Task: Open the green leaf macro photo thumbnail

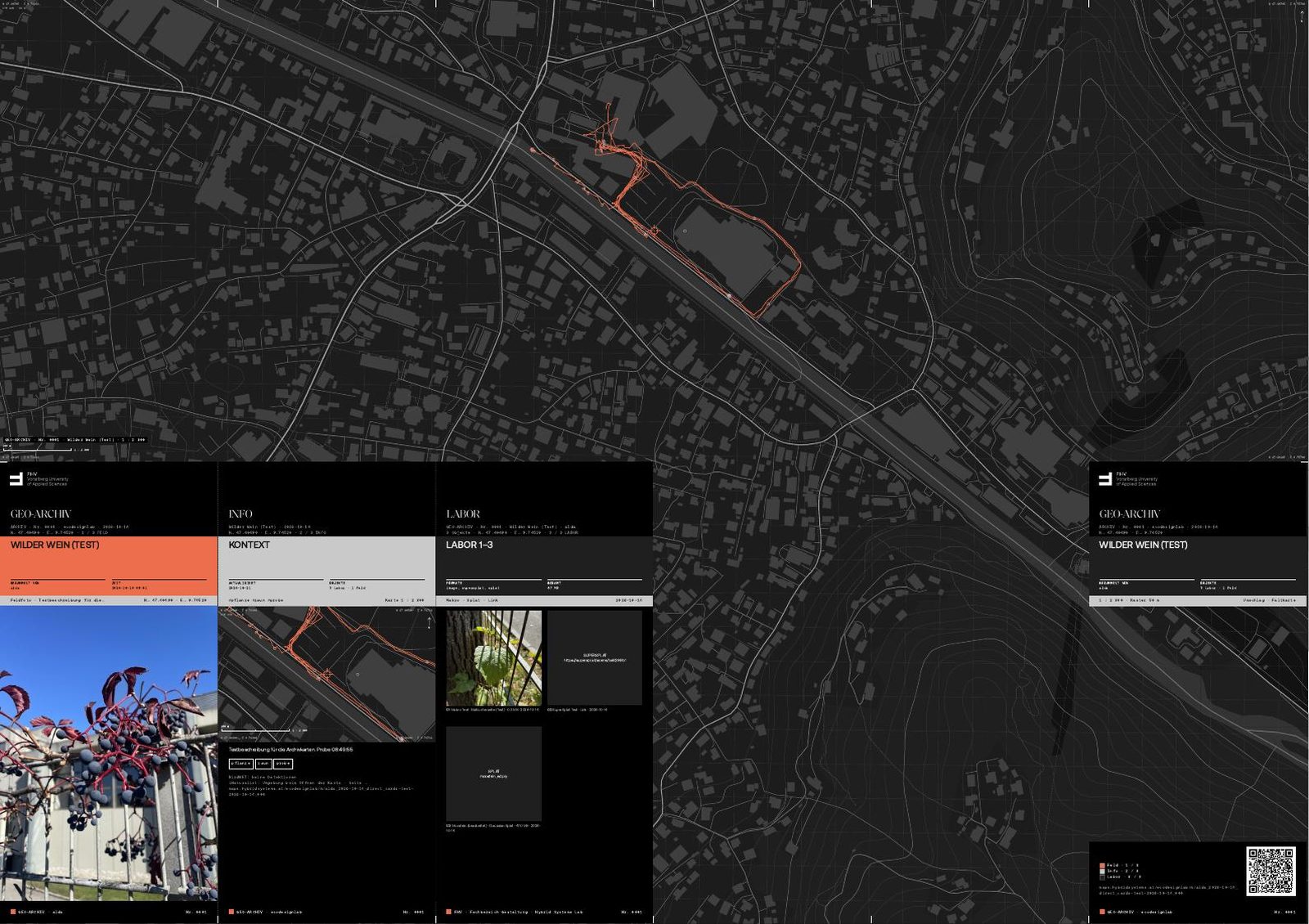Action: tap(493, 657)
